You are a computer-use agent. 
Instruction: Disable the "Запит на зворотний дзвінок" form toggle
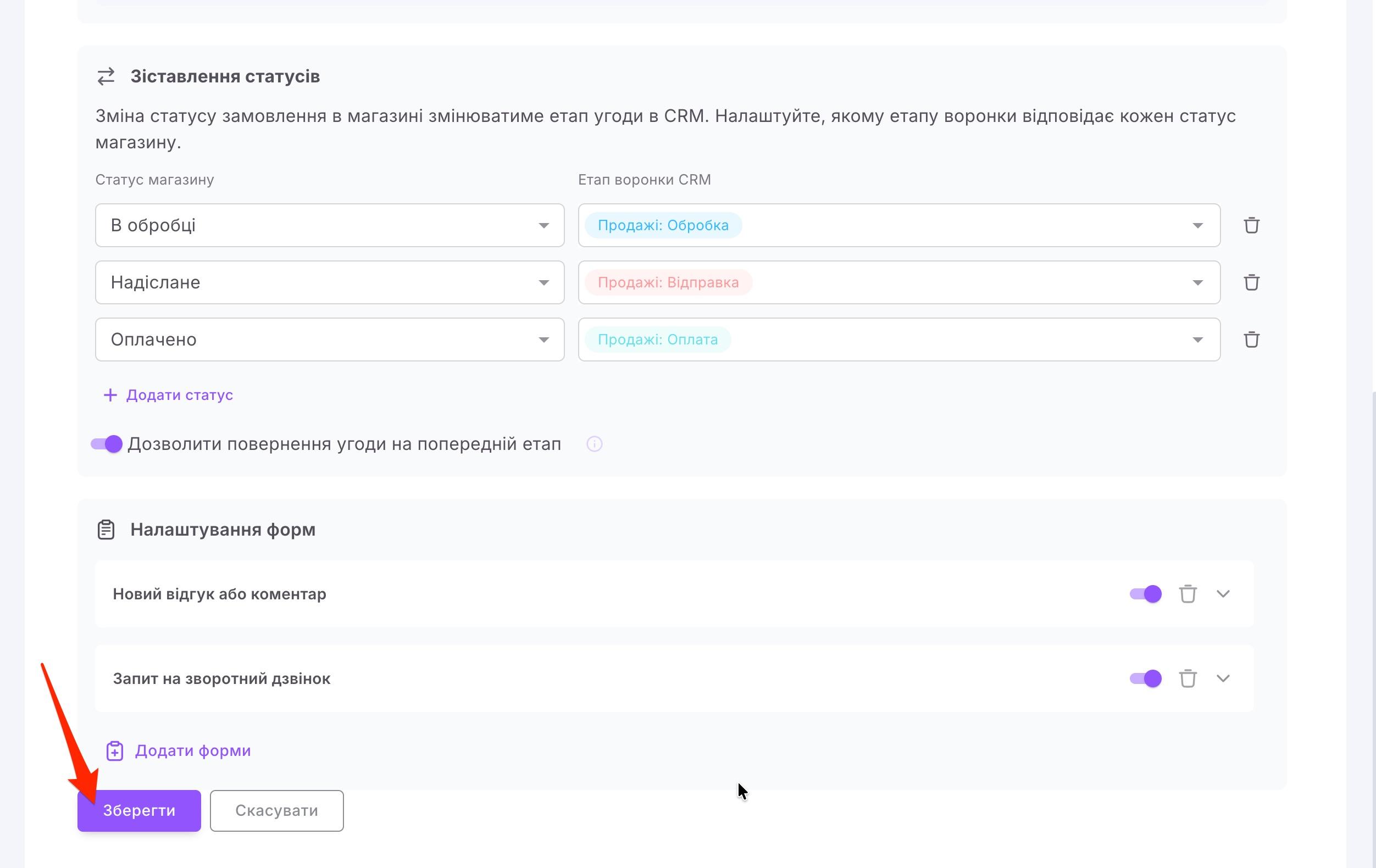pos(1146,678)
